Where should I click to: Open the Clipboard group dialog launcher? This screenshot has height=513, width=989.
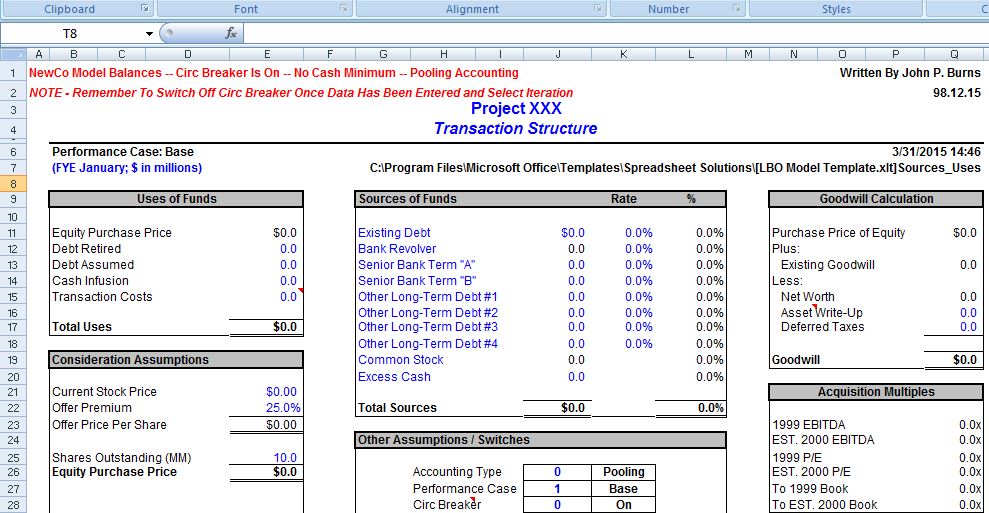click(144, 9)
